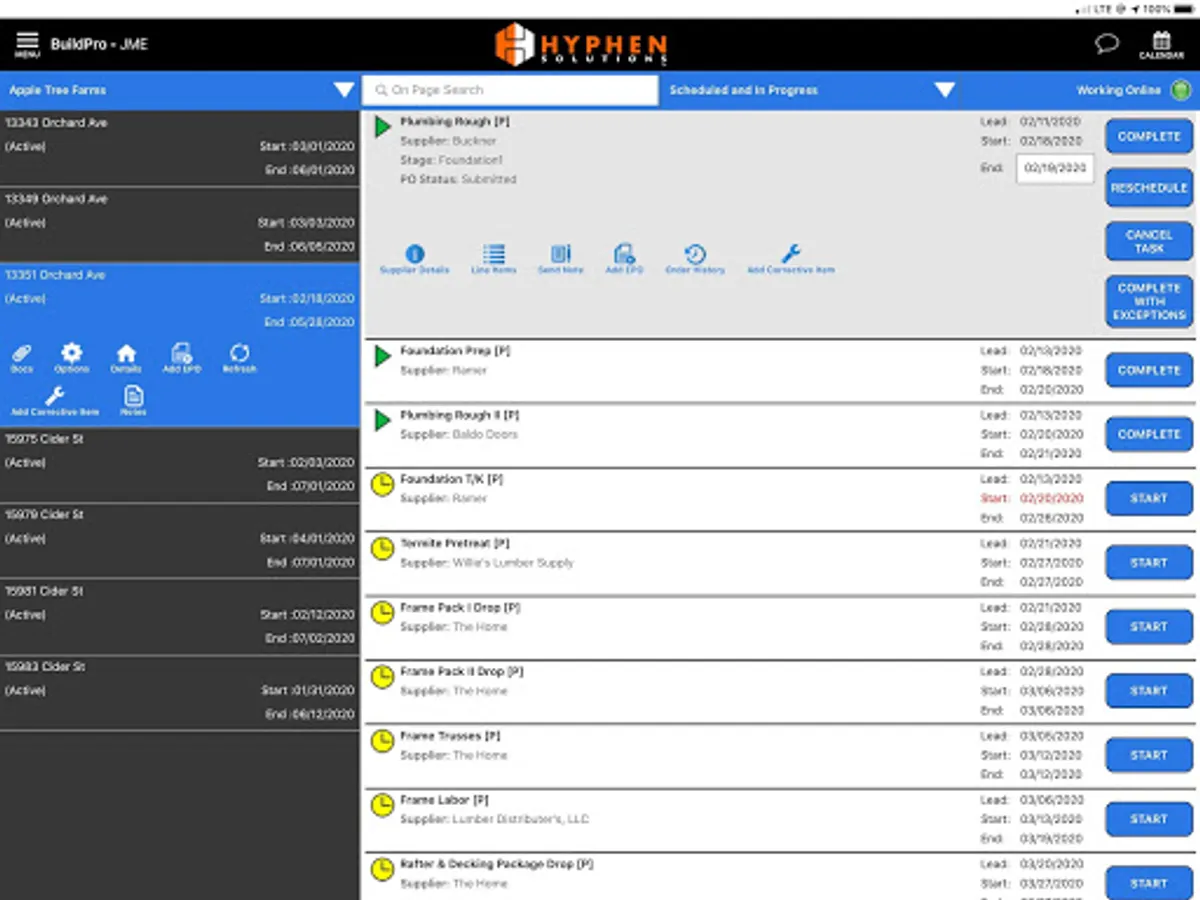The width and height of the screenshot is (1200, 900).
Task: Click Complete With Exceptions button
Action: pyautogui.click(x=1149, y=301)
